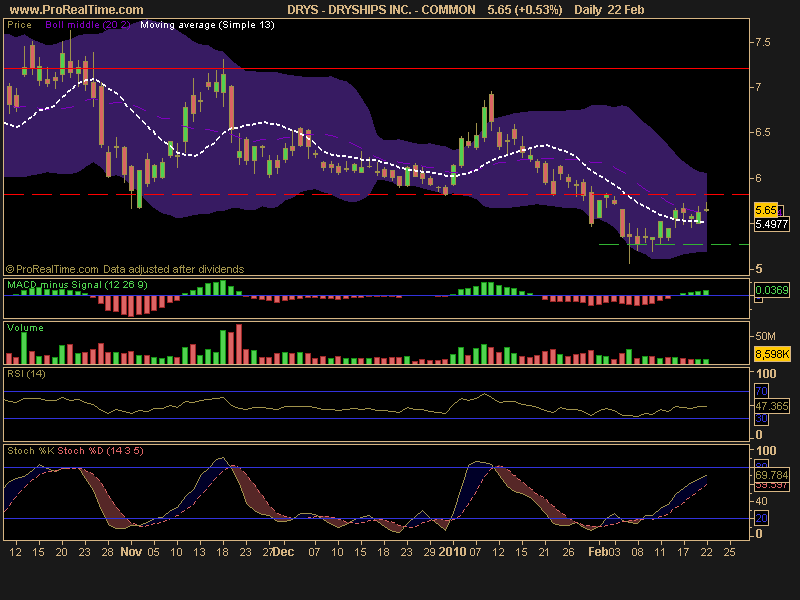Click the Daily 22 Feb timeframe label
The image size is (800, 600).
609,10
